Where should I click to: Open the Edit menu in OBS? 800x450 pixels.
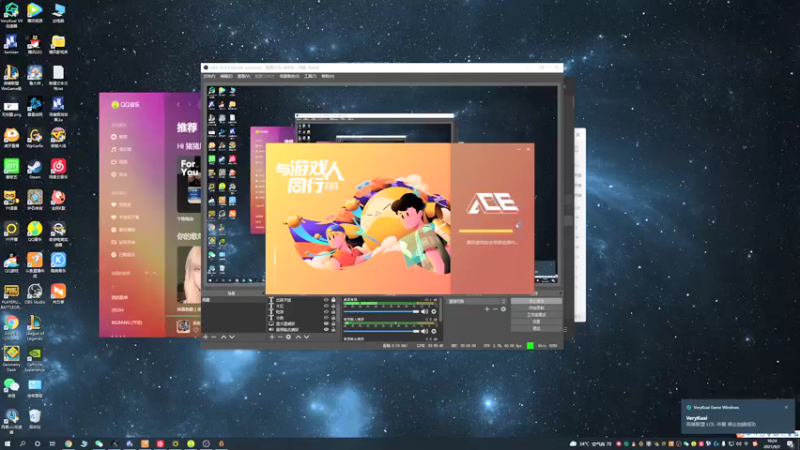tap(227, 77)
